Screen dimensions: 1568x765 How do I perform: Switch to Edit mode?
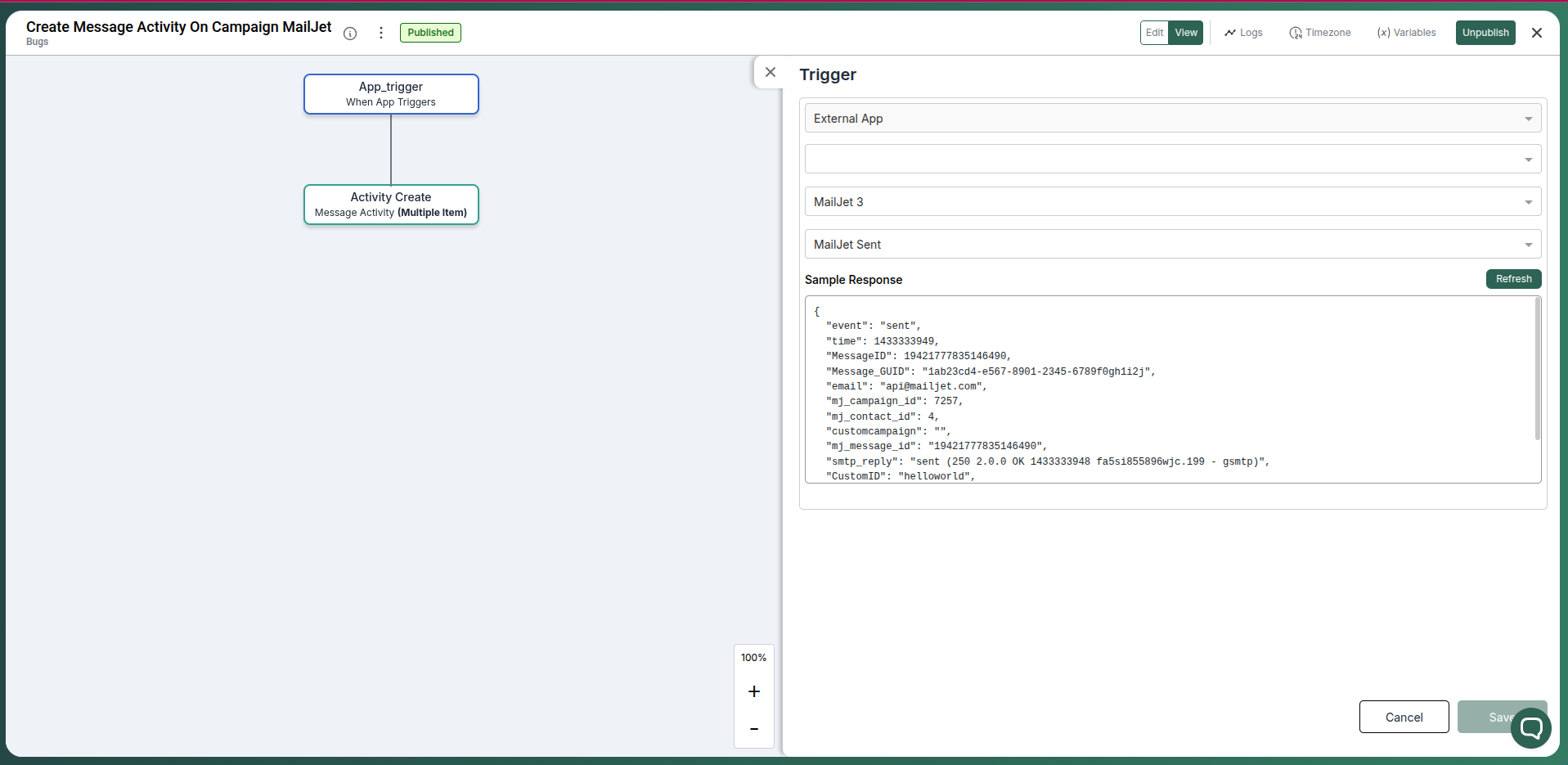(x=1154, y=33)
